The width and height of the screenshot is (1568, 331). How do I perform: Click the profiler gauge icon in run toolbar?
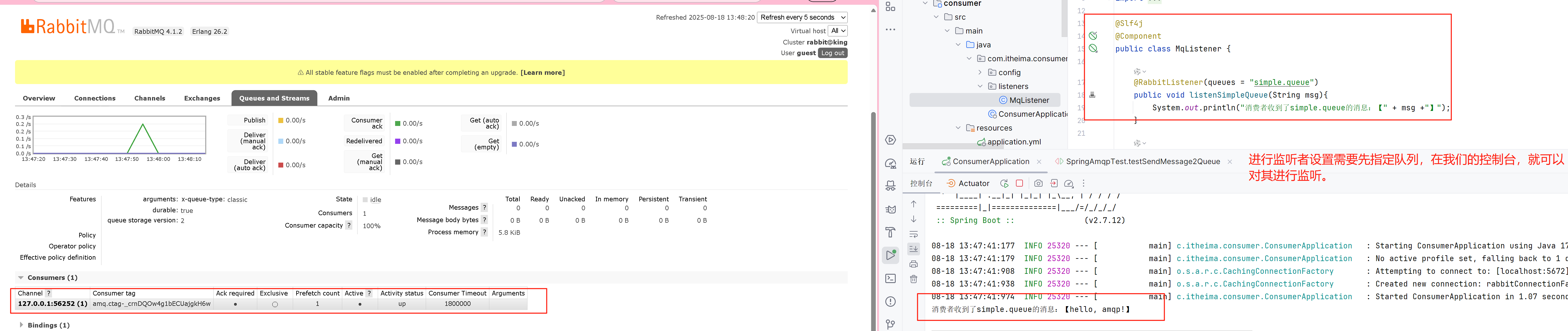(x=1069, y=183)
